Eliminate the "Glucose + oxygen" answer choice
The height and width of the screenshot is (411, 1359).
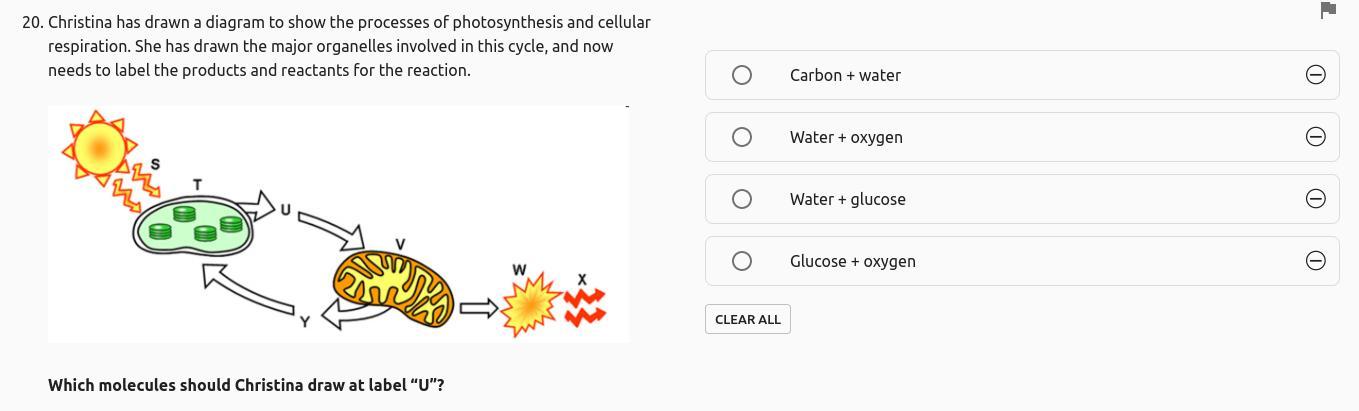click(x=1316, y=261)
